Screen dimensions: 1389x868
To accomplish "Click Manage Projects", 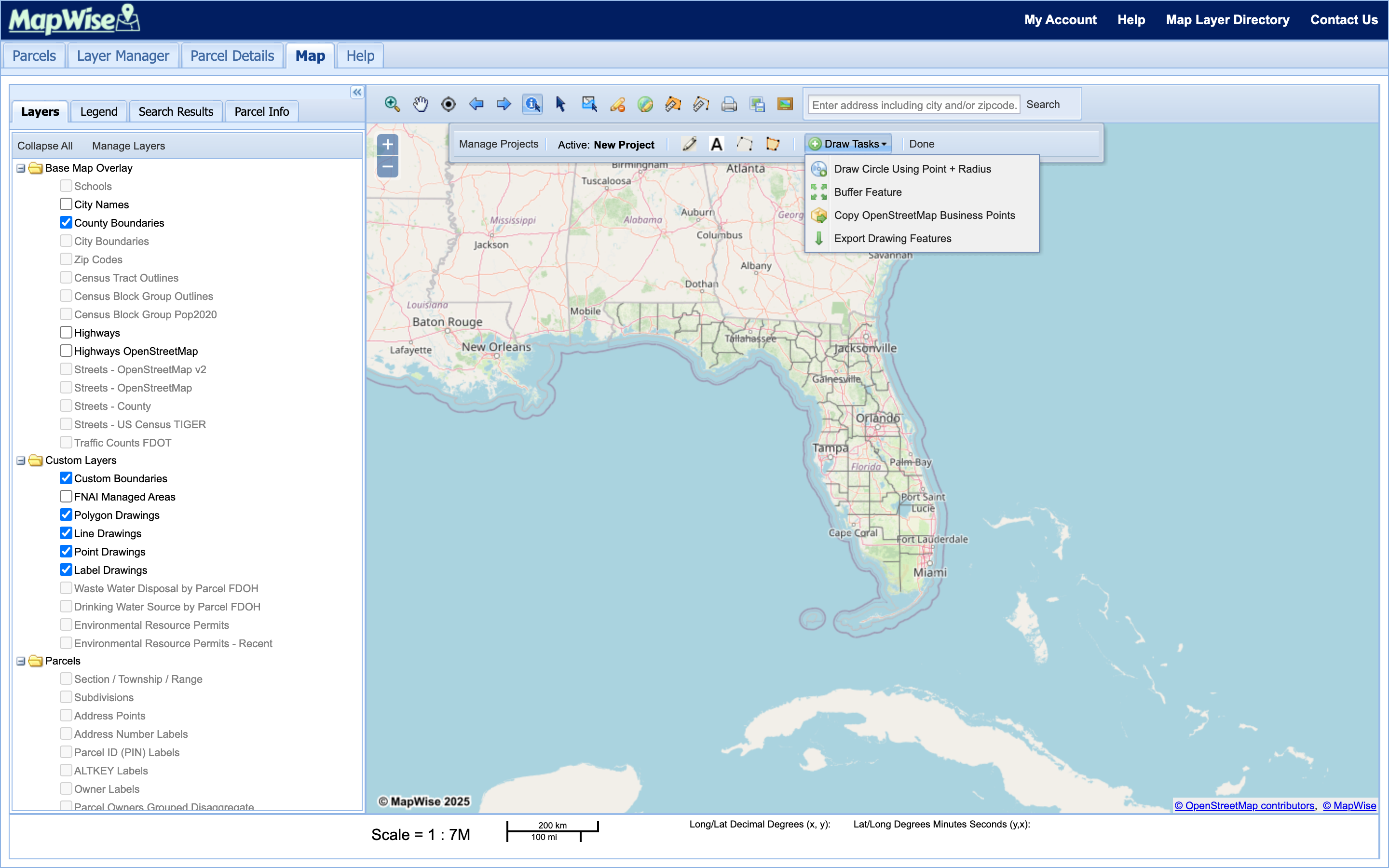I will pyautogui.click(x=498, y=144).
